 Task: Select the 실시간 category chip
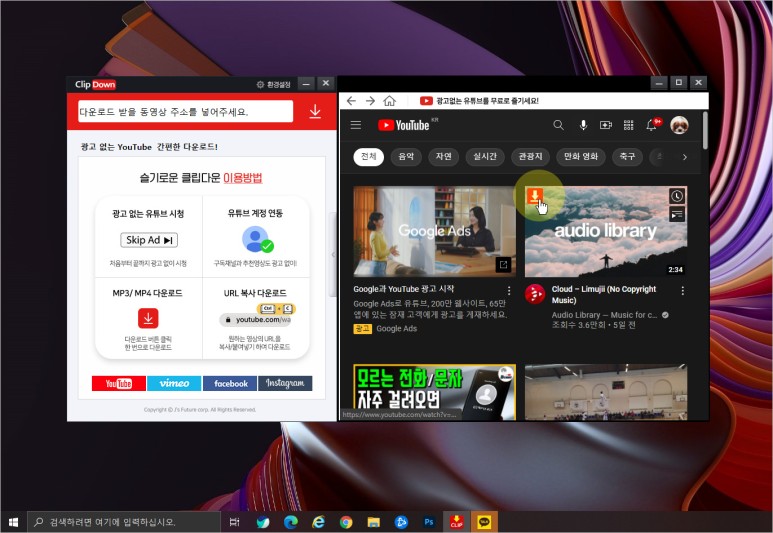click(x=485, y=157)
